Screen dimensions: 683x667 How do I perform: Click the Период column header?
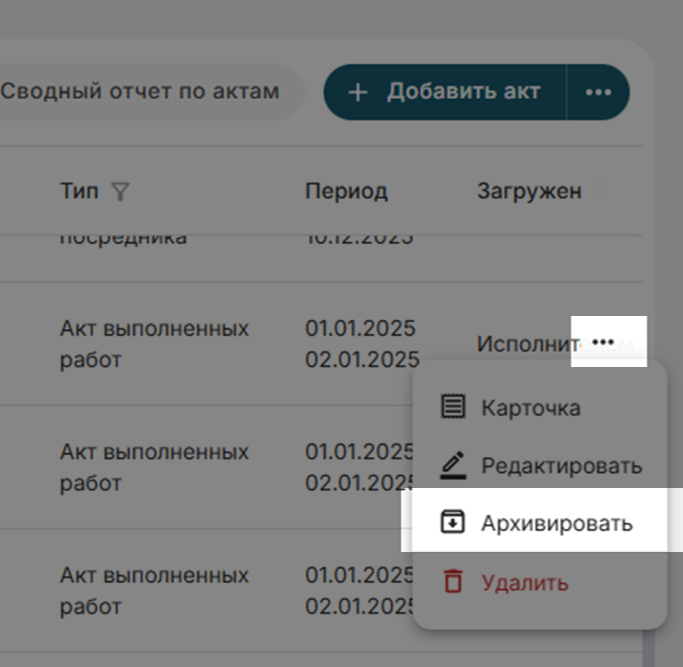(346, 191)
